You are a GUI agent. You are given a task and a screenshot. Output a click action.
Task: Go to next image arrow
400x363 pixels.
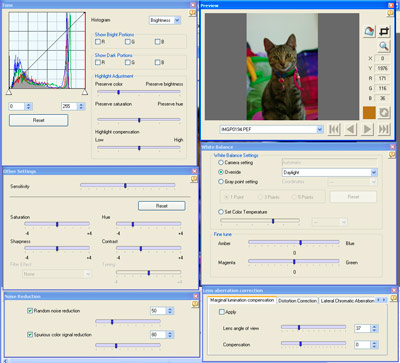[367, 129]
